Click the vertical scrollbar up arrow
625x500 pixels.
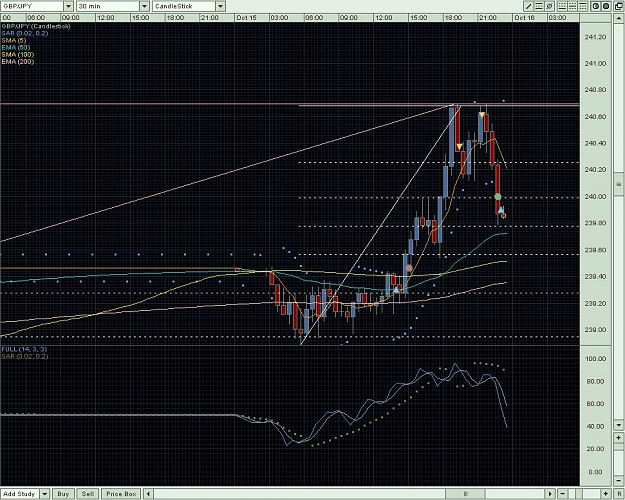click(619, 18)
